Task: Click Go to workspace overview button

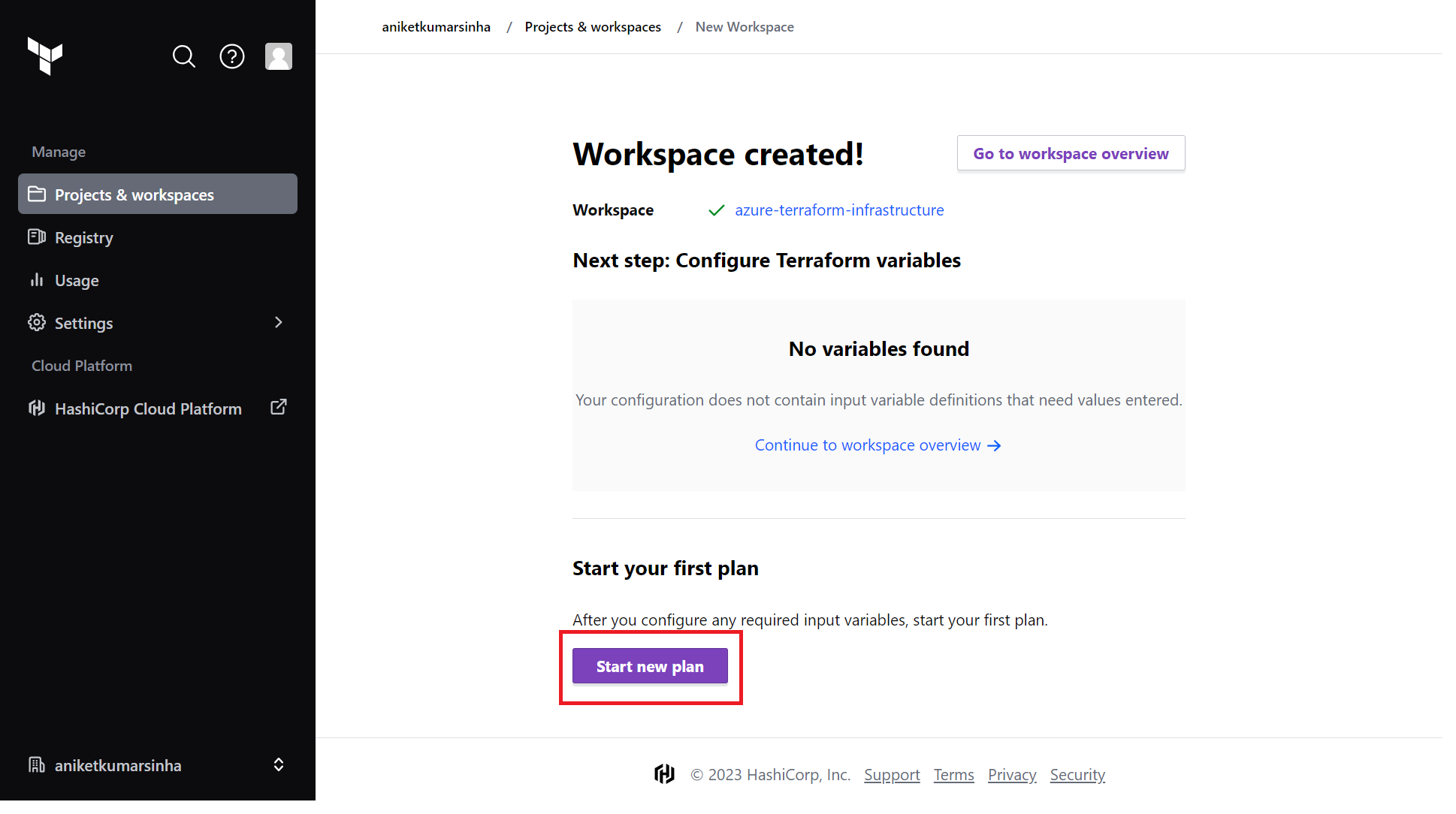Action: tap(1071, 153)
